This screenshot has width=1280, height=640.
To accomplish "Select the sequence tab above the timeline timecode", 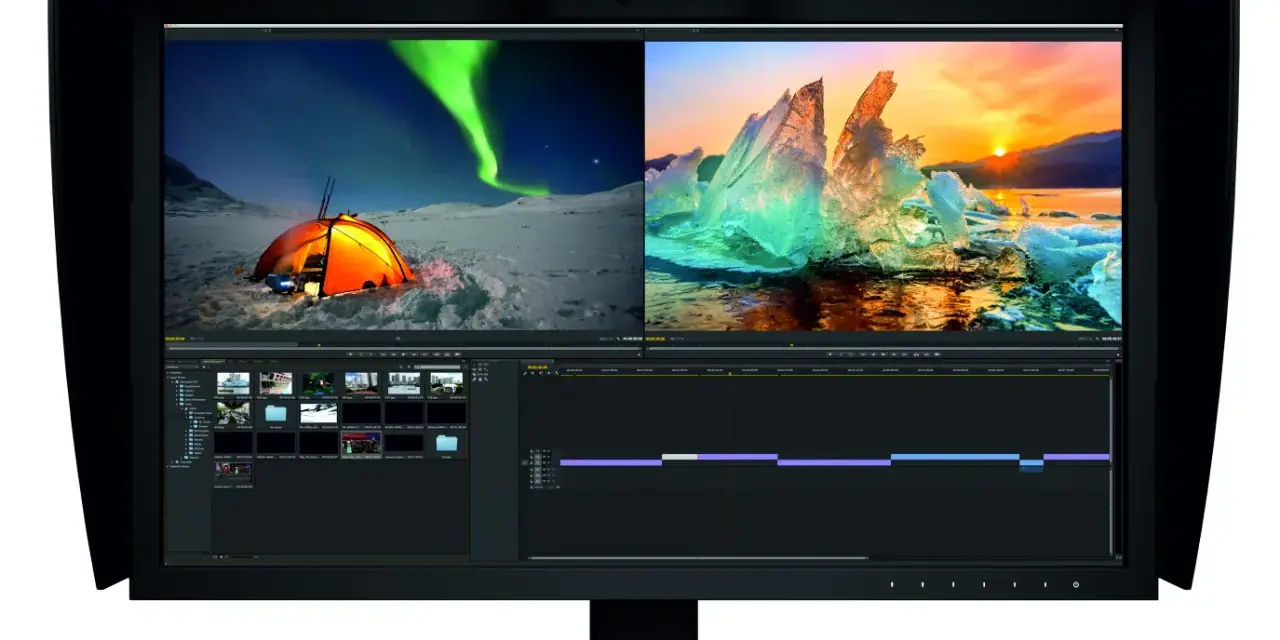I will (x=537, y=361).
